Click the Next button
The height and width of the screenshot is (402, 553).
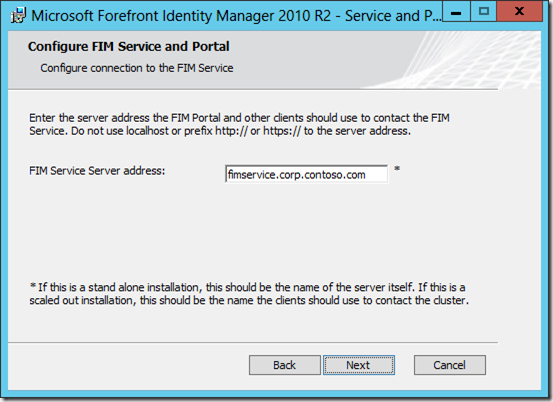click(x=359, y=365)
